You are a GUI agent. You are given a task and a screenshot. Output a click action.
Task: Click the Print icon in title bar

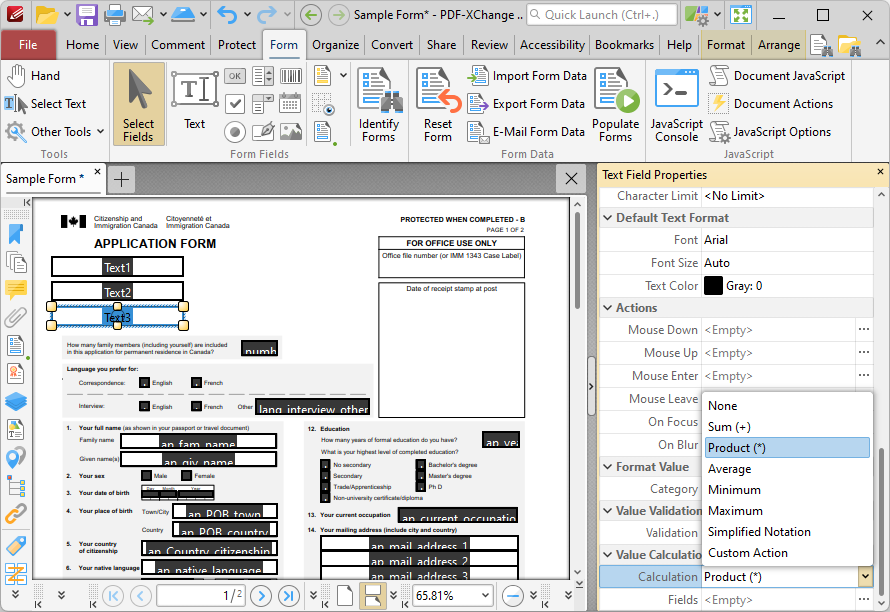[114, 15]
